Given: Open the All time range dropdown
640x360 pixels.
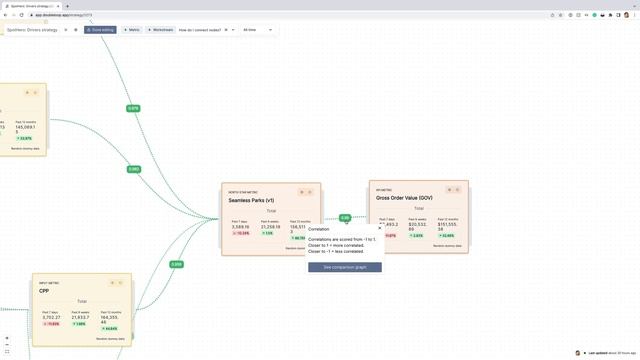Looking at the screenshot, I should (257, 30).
